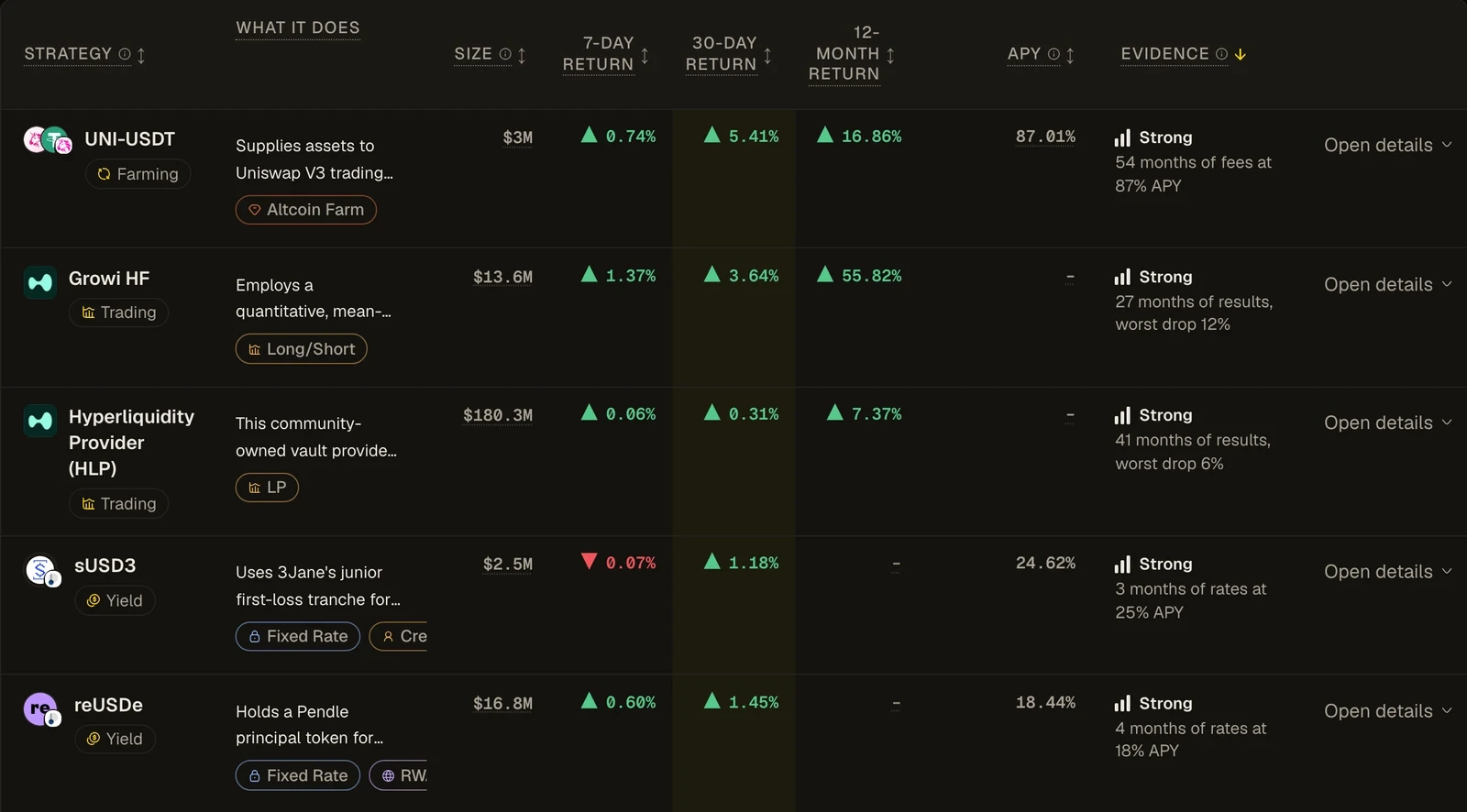Select Yield tag under sUSD3
The width and height of the screenshot is (1467, 812).
tap(115, 600)
